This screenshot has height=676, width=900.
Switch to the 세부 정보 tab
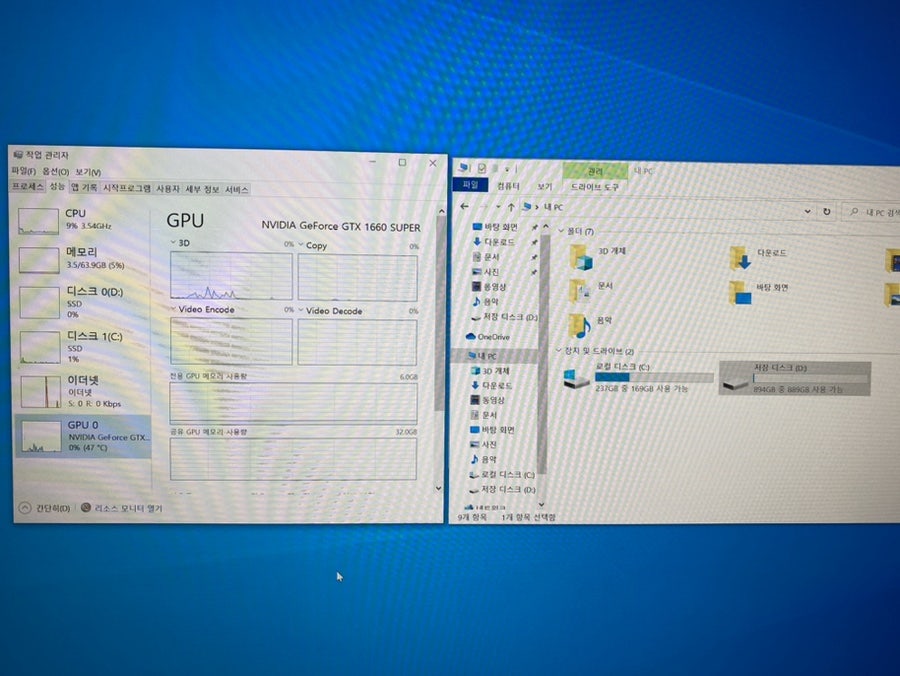202,189
